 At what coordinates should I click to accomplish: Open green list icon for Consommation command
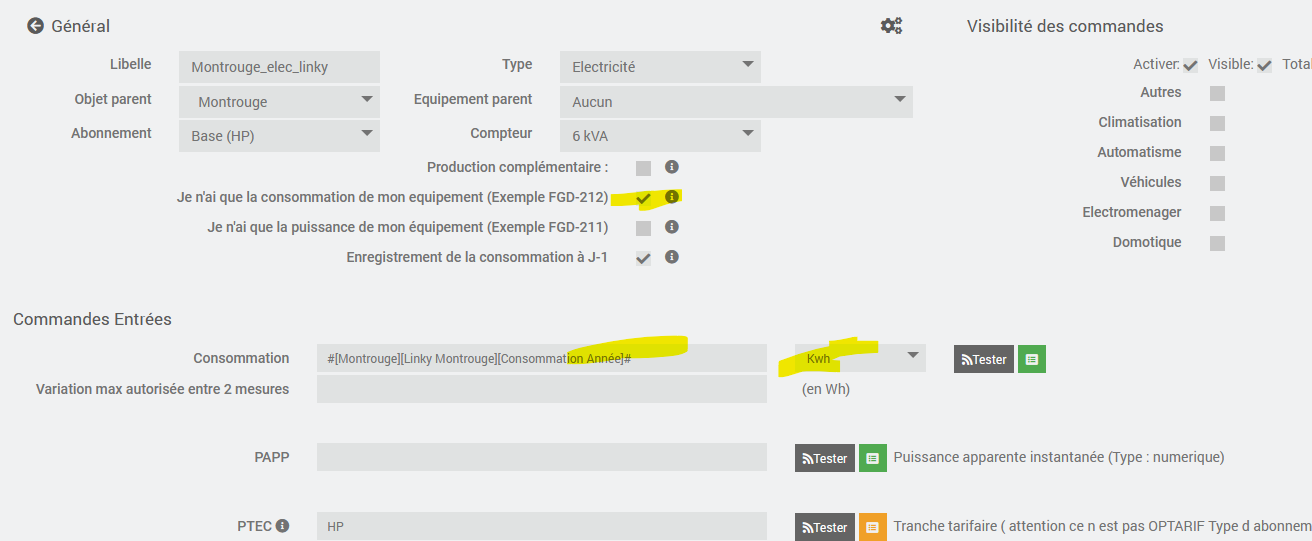click(1032, 359)
